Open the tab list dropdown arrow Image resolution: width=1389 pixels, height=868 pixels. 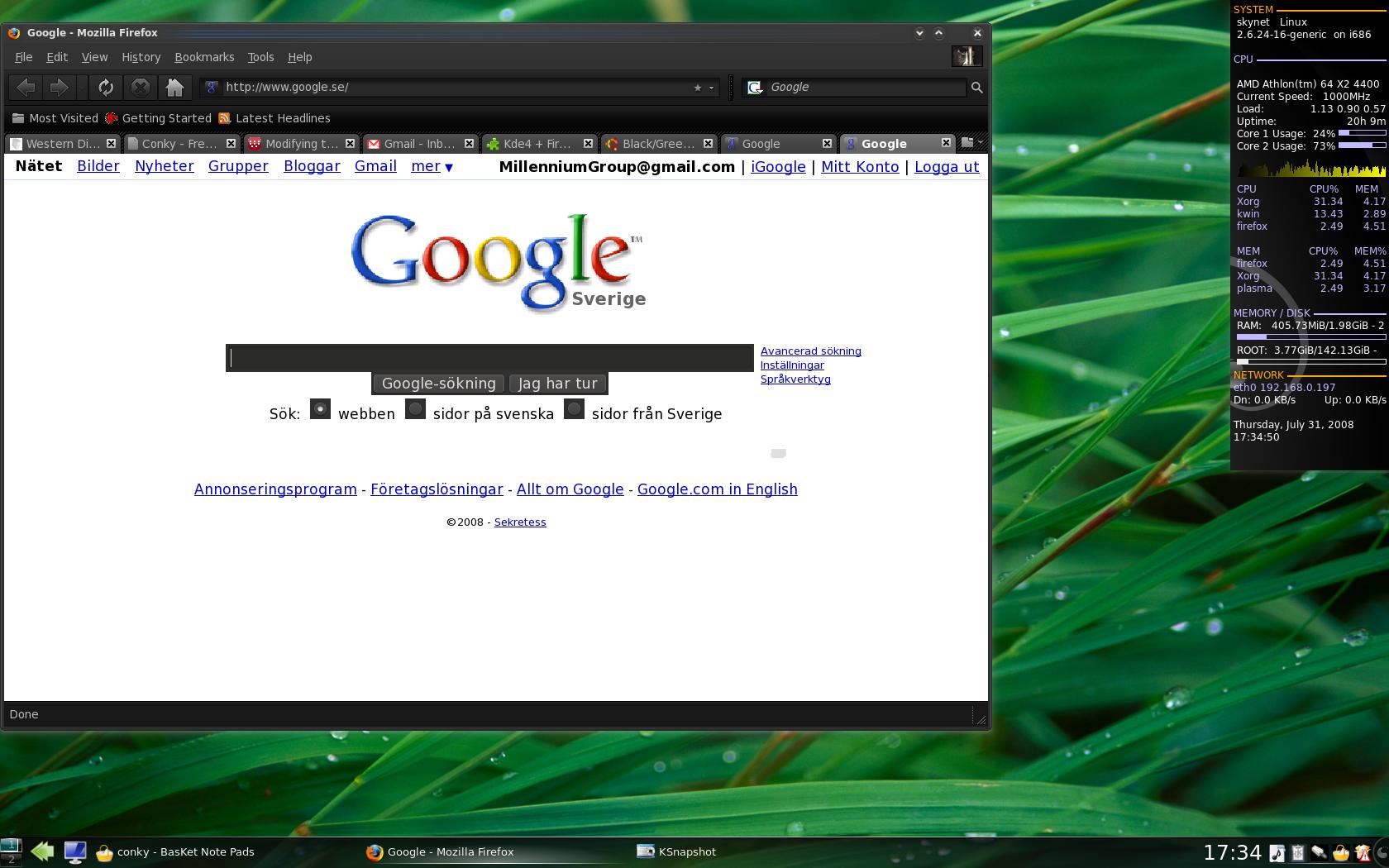(981, 142)
